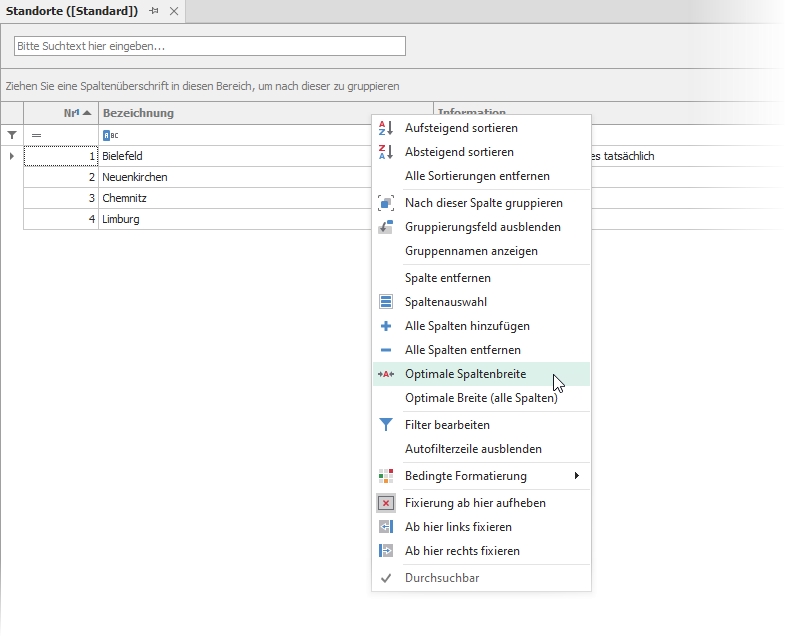This screenshot has height=637, width=786.
Task: Click the fix left column icon
Action: tap(386, 527)
